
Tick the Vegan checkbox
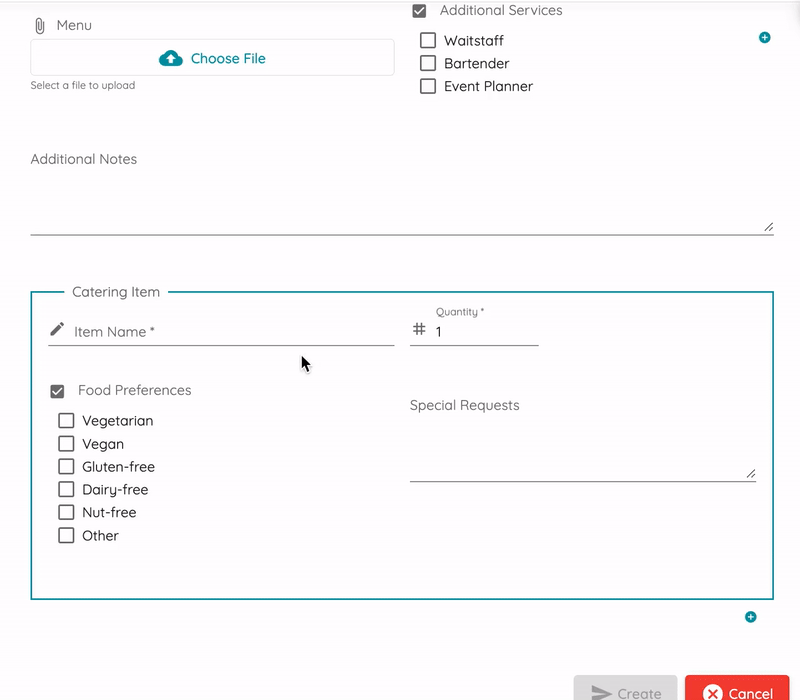click(66, 443)
